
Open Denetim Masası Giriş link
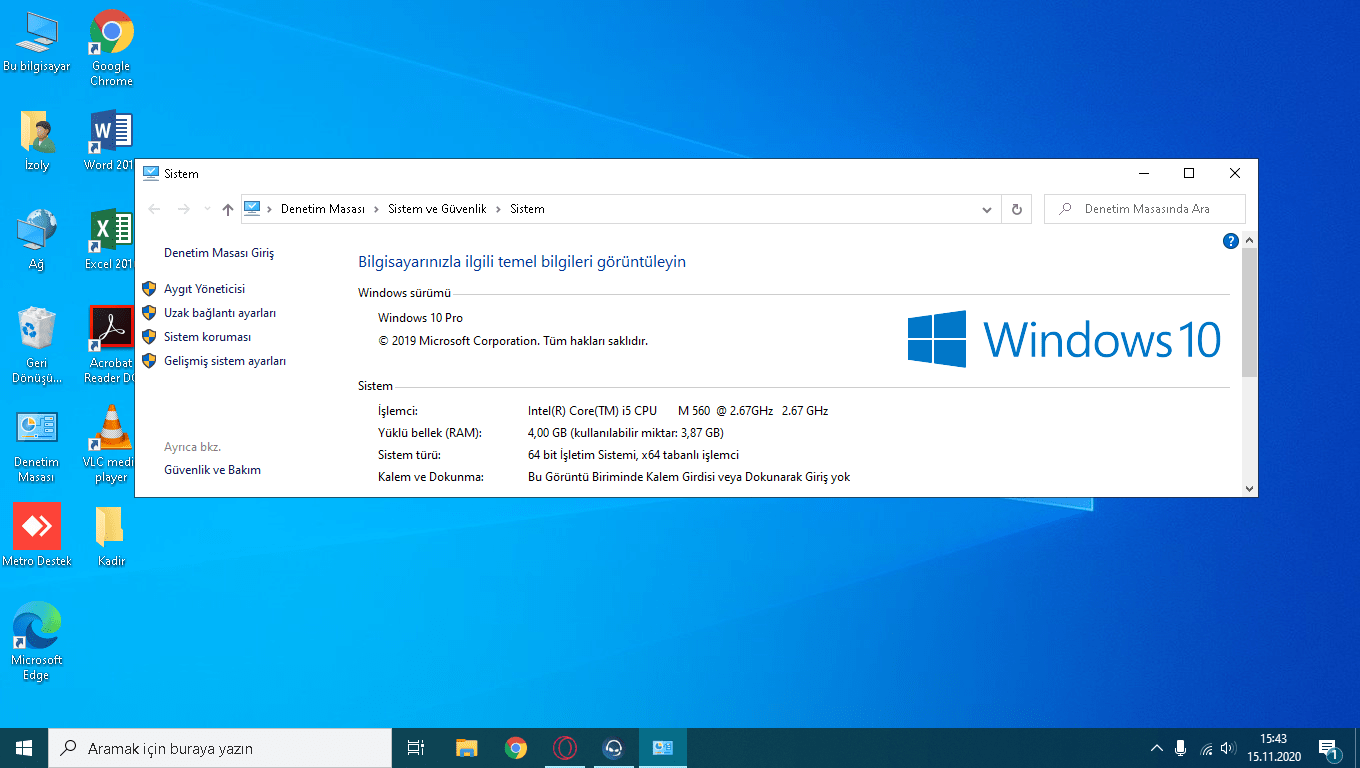click(x=219, y=253)
